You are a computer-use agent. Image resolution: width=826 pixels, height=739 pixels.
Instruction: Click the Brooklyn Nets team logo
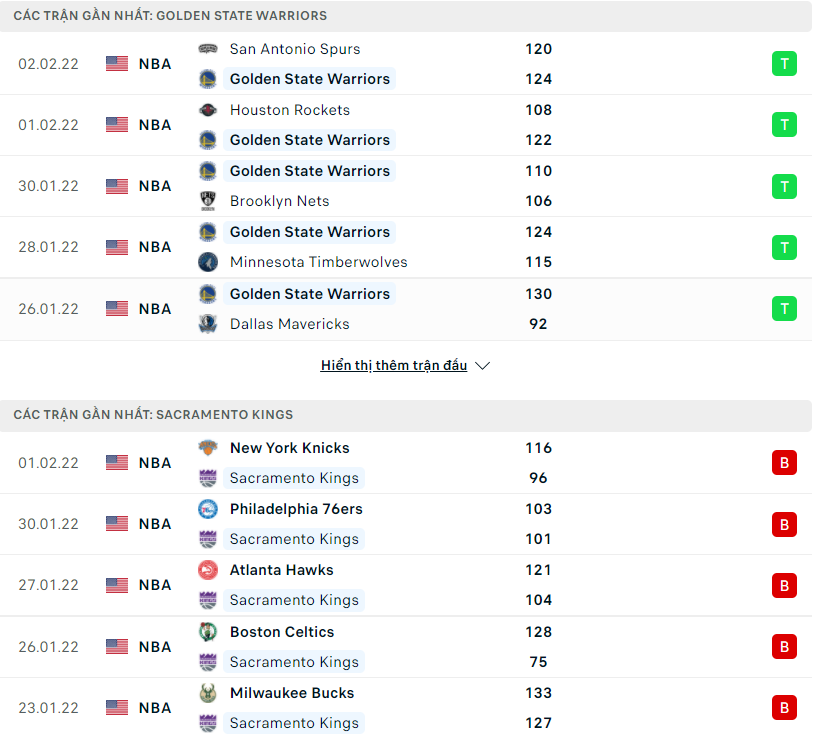(x=207, y=201)
